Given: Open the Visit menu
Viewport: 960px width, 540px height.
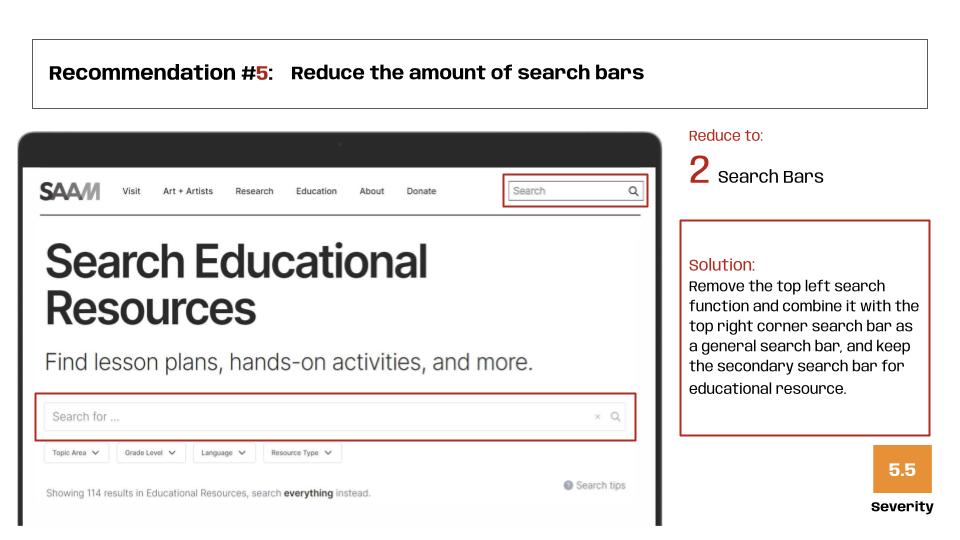Looking at the screenshot, I should pos(131,191).
